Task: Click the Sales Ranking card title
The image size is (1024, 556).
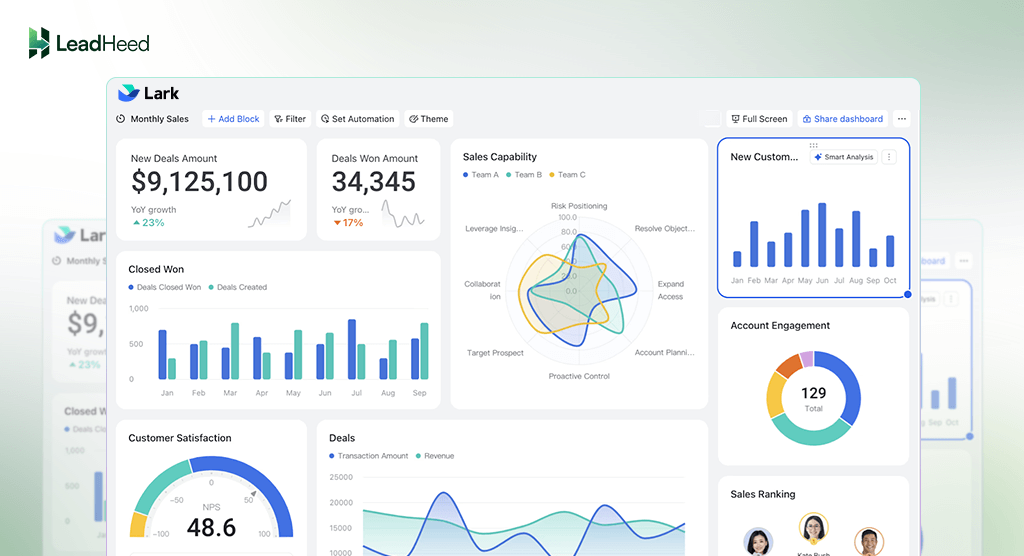Action: [763, 494]
